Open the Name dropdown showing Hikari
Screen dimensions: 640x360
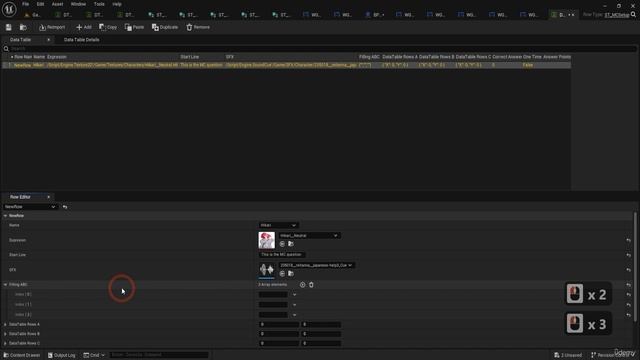tap(278, 225)
